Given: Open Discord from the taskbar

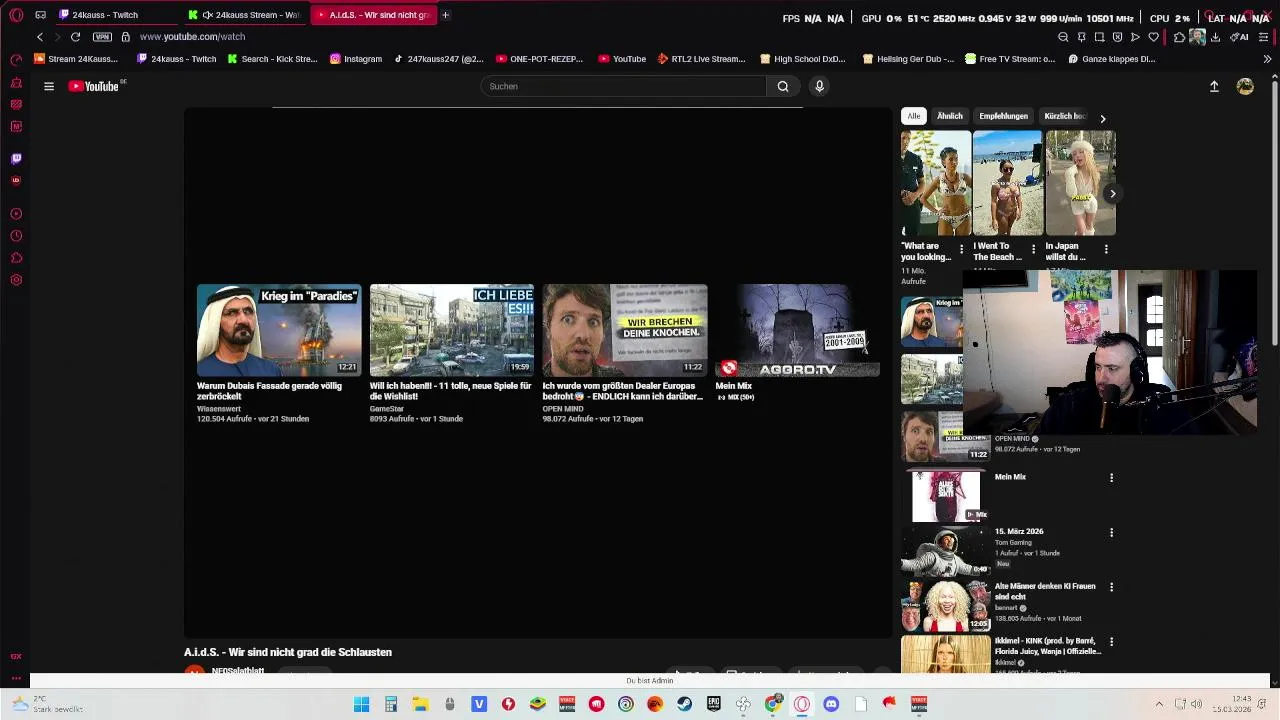Looking at the screenshot, I should 831,705.
